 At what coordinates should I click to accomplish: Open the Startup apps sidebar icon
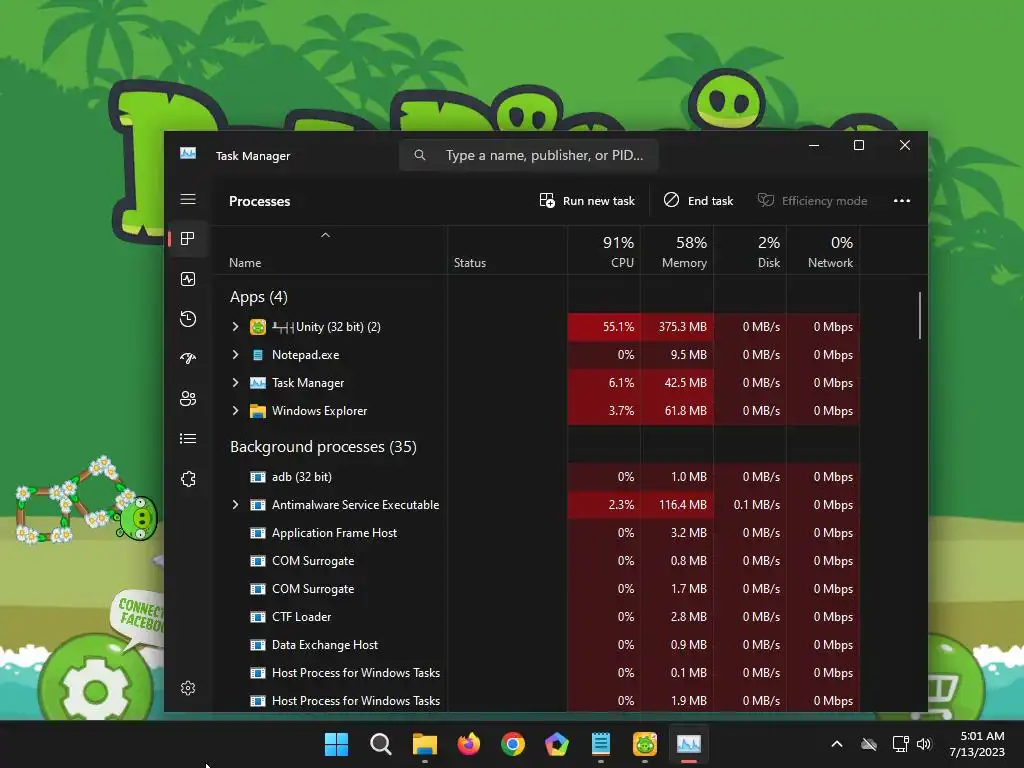click(188, 359)
